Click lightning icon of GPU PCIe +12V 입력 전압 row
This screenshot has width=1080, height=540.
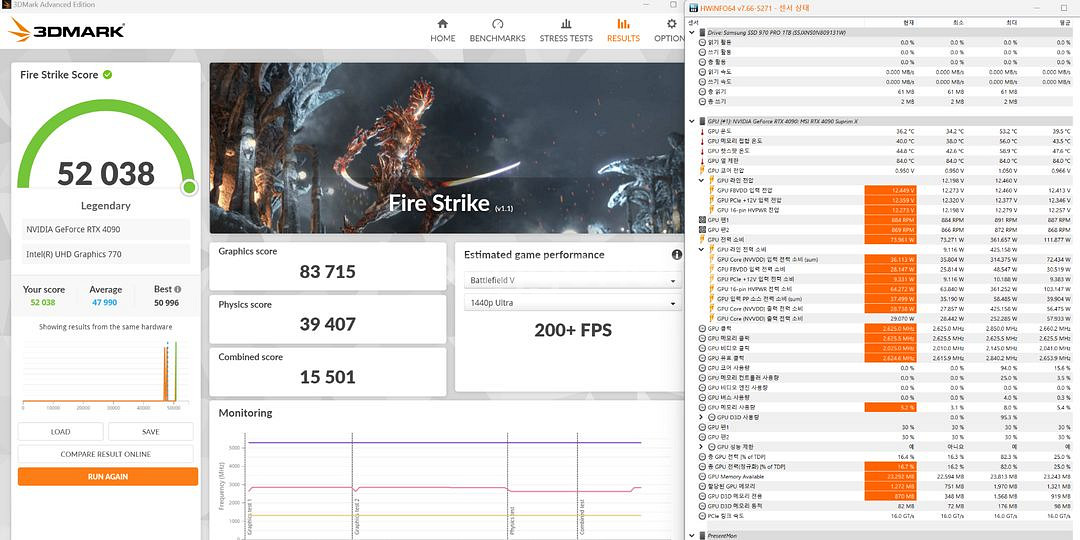pos(712,200)
